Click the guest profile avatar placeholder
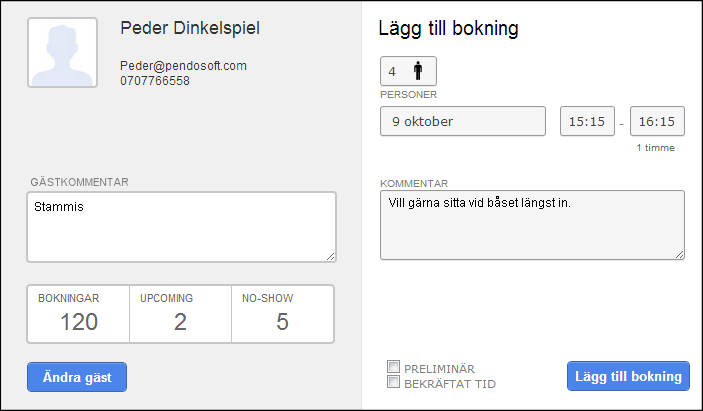The image size is (703, 411). tap(62, 52)
